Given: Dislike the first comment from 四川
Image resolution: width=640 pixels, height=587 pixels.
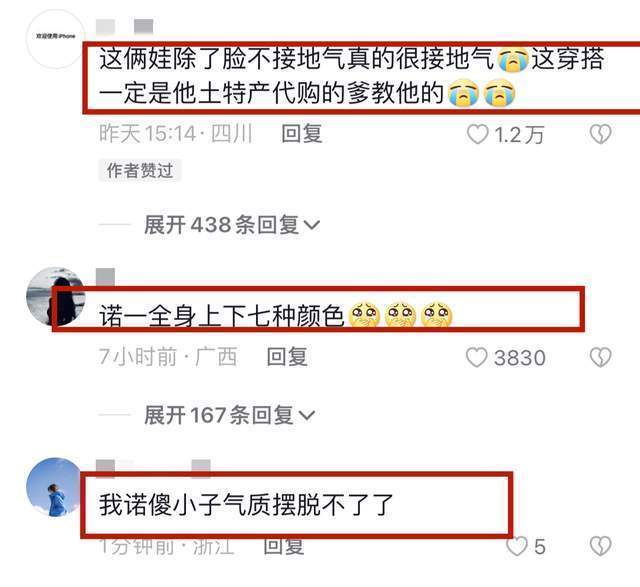Looking at the screenshot, I should tap(600, 134).
